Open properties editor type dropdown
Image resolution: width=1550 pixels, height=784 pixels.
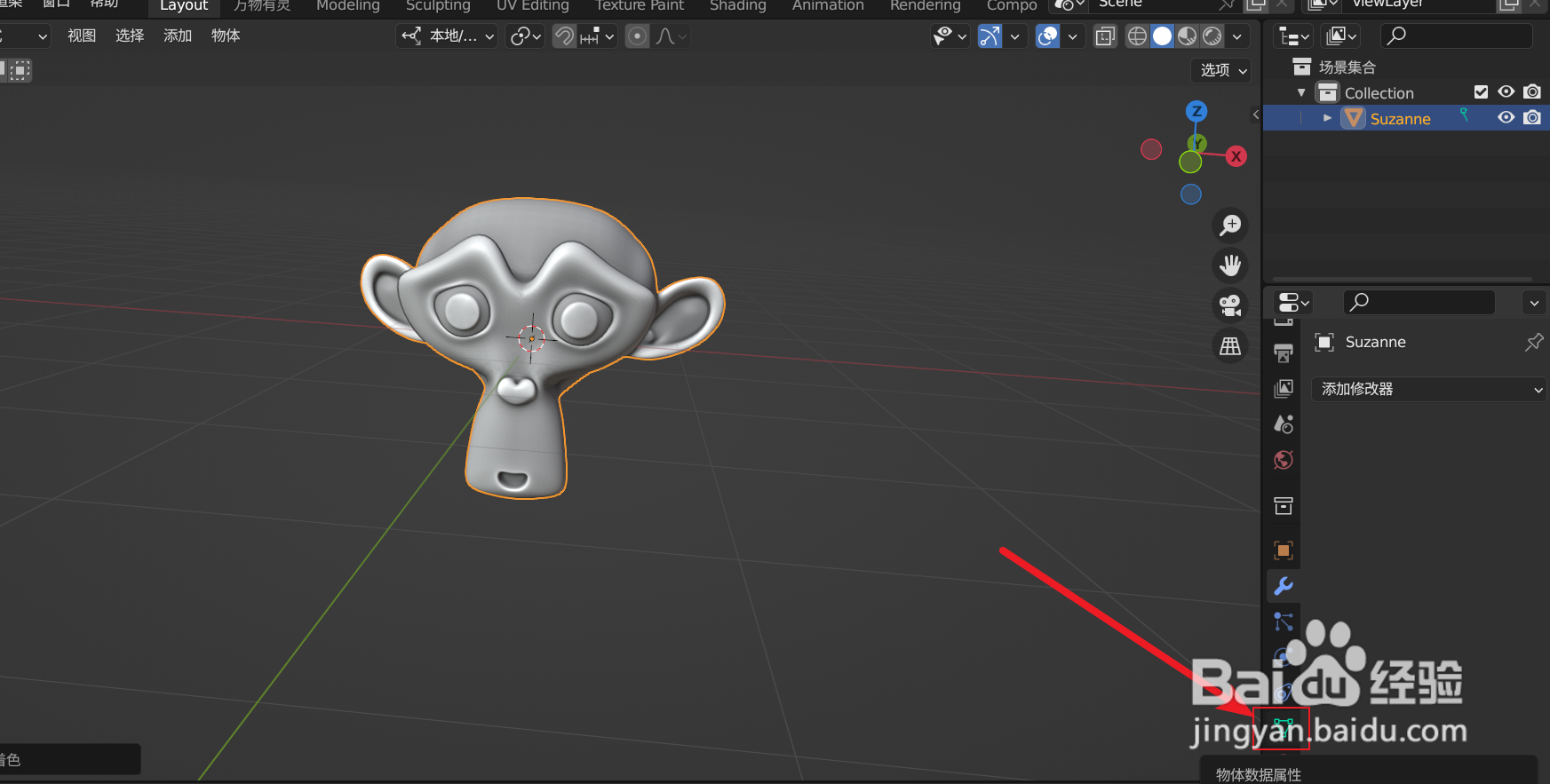pos(1293,303)
